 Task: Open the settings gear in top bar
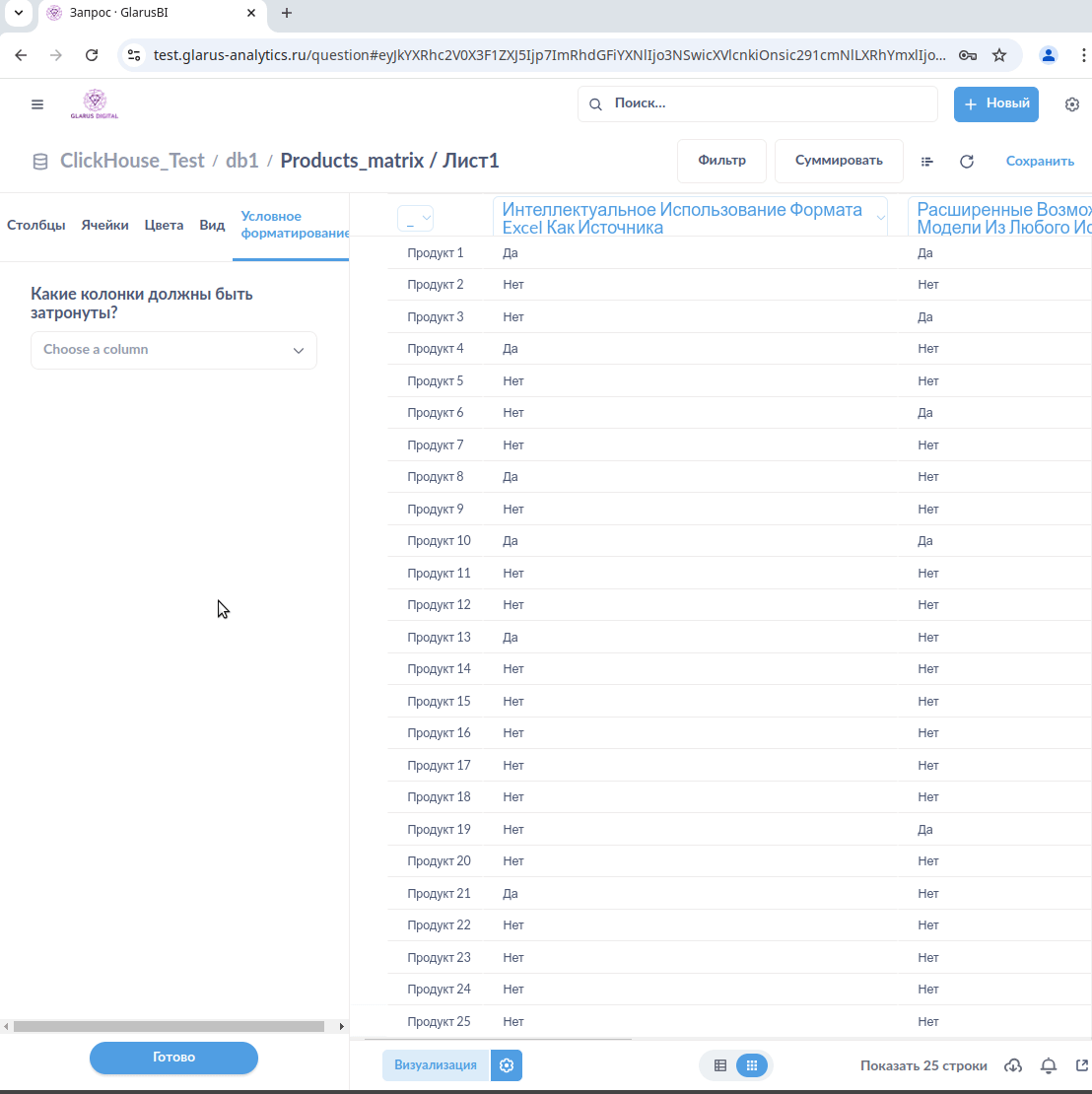click(x=1072, y=104)
